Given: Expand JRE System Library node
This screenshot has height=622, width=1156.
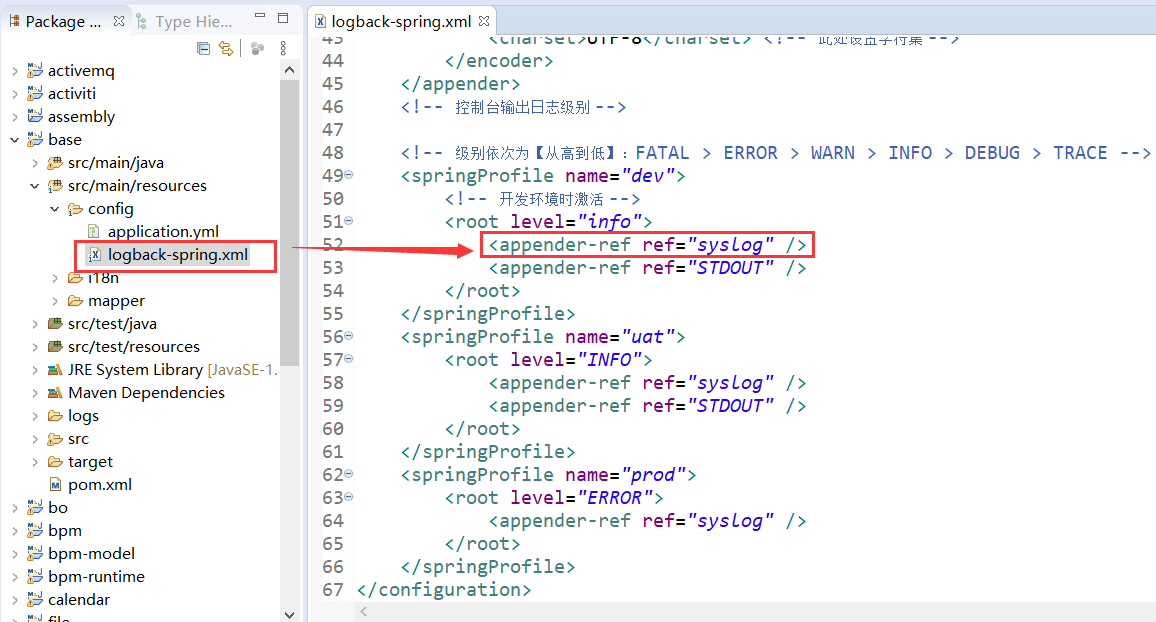Looking at the screenshot, I should pyautogui.click(x=35, y=370).
